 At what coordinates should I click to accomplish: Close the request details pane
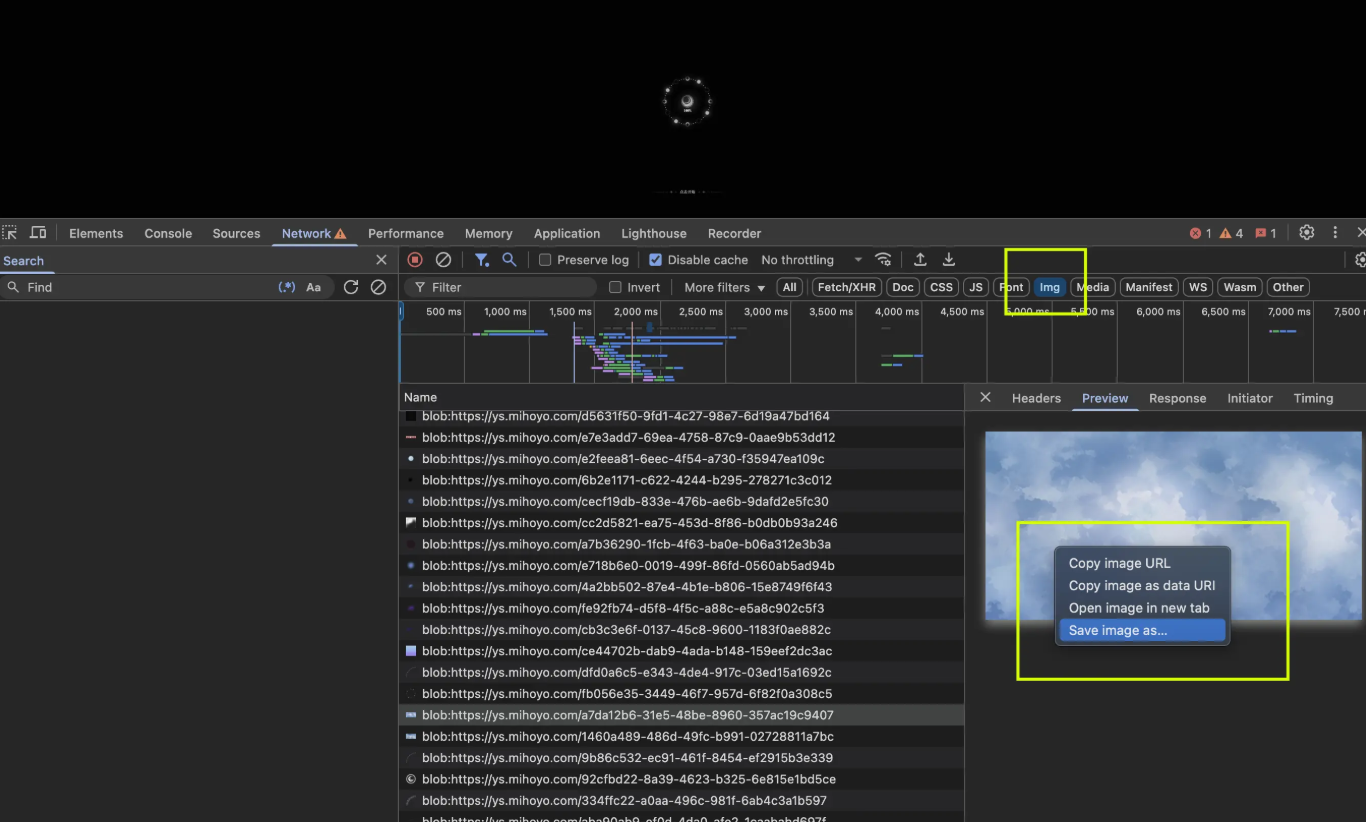click(985, 397)
